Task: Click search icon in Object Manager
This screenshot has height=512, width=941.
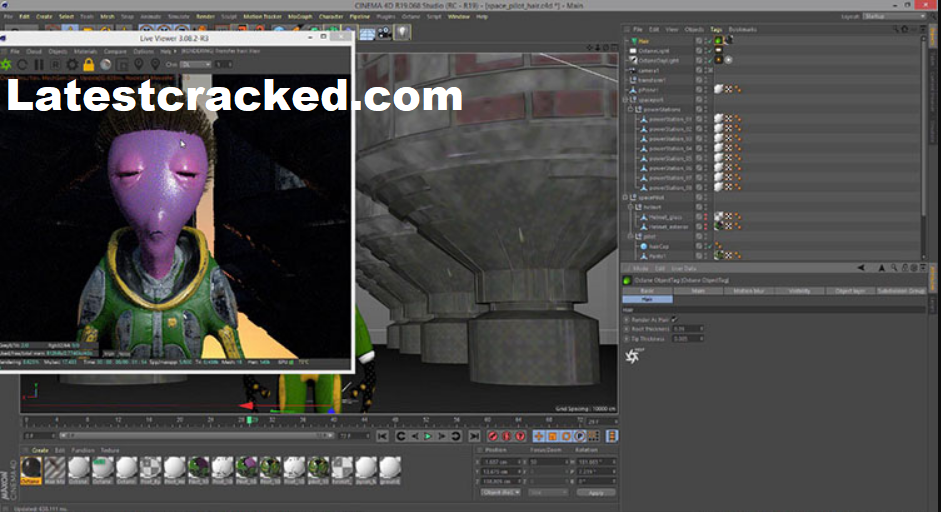Action: coord(895,29)
